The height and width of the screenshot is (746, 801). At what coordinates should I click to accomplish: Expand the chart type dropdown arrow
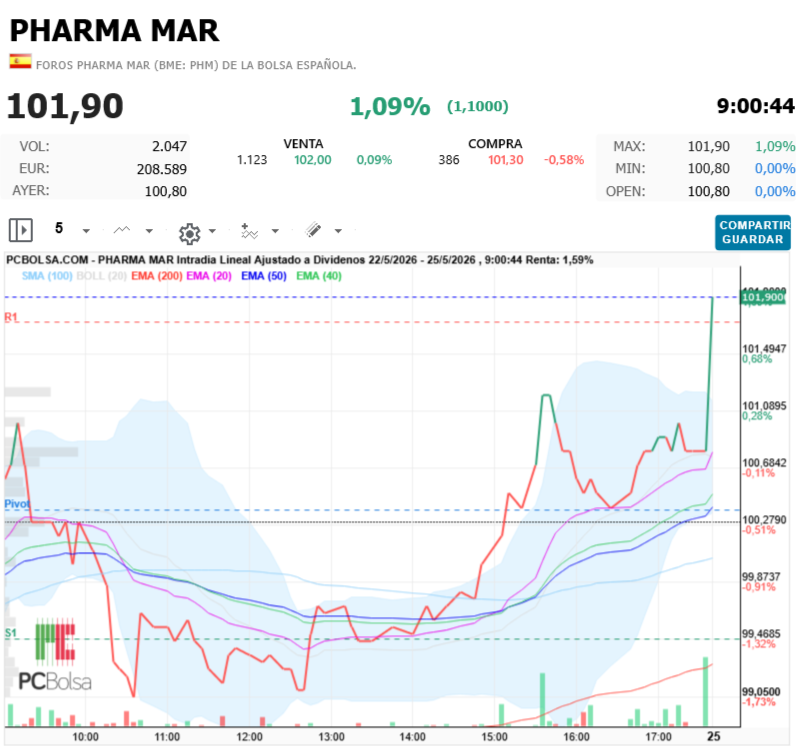click(x=149, y=231)
